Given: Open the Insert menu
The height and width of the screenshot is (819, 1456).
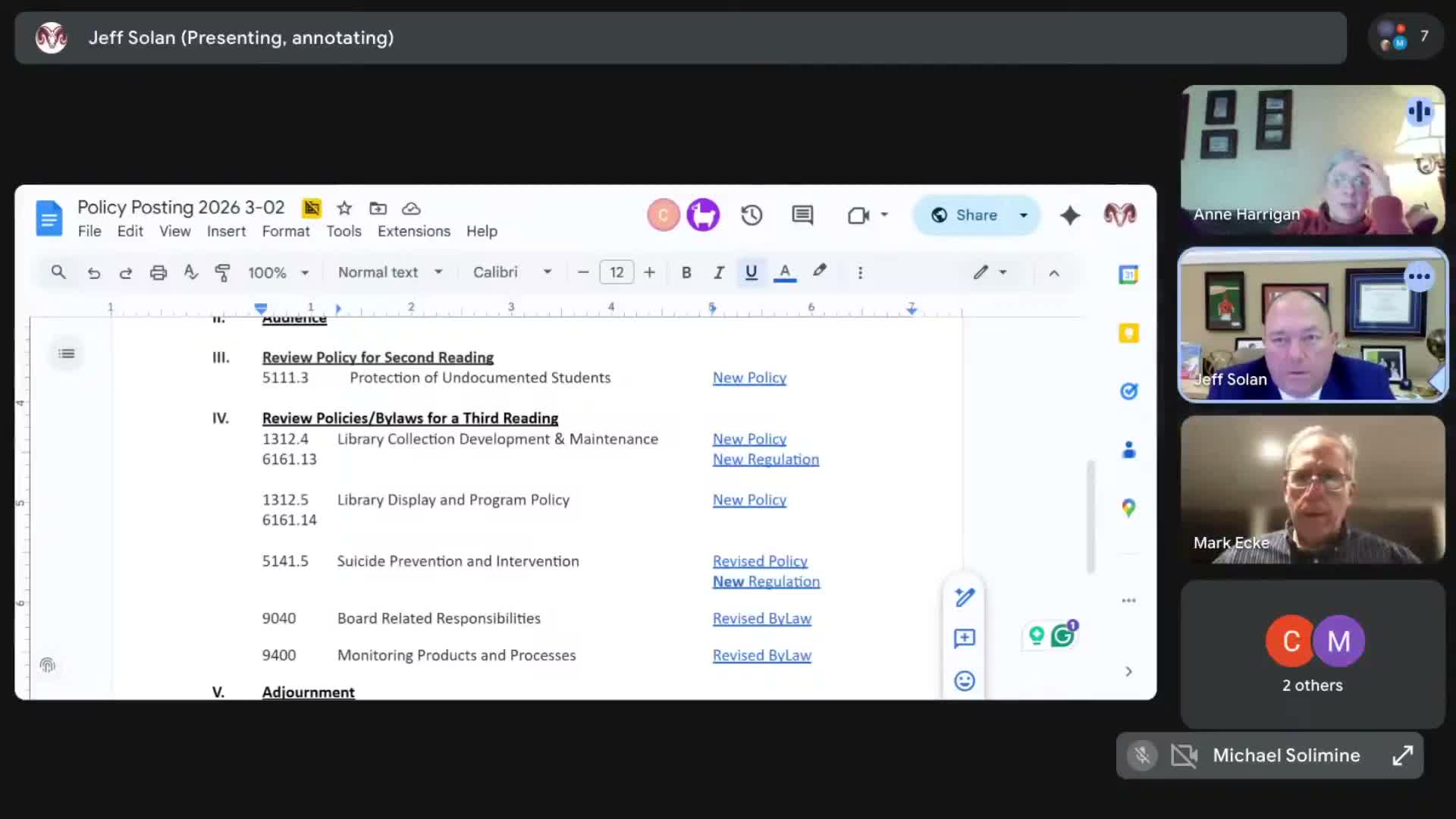Looking at the screenshot, I should tap(226, 231).
